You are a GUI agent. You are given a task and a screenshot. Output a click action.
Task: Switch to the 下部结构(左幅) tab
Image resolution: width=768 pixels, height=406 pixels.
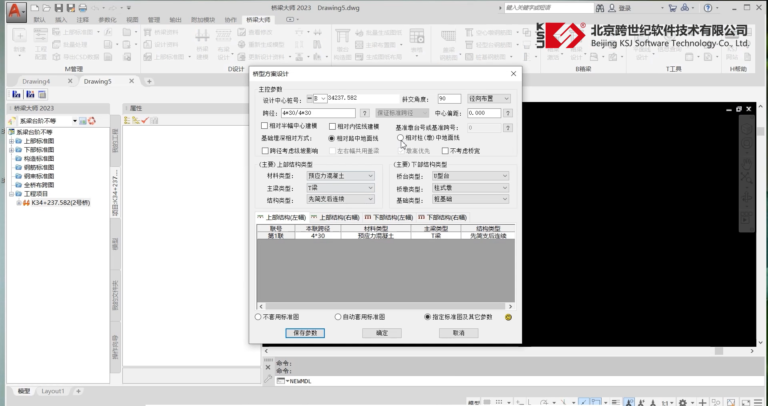(389, 217)
